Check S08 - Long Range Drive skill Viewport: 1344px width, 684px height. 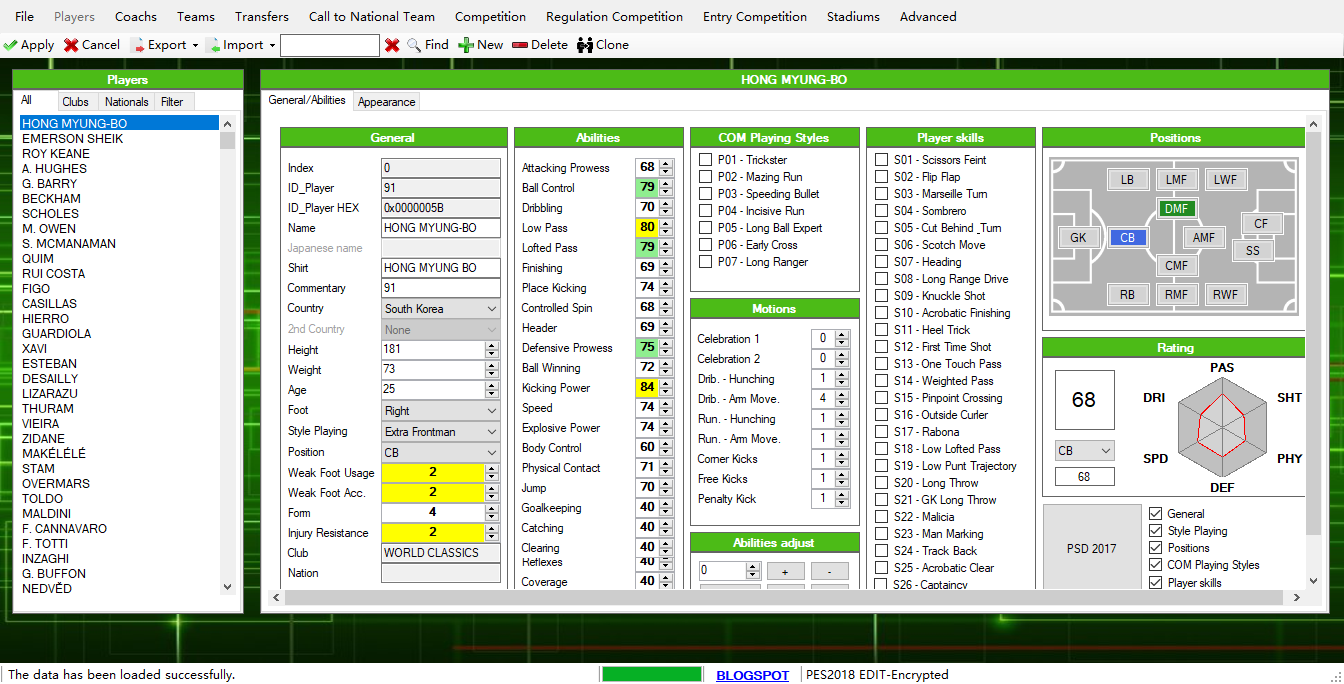click(882, 279)
